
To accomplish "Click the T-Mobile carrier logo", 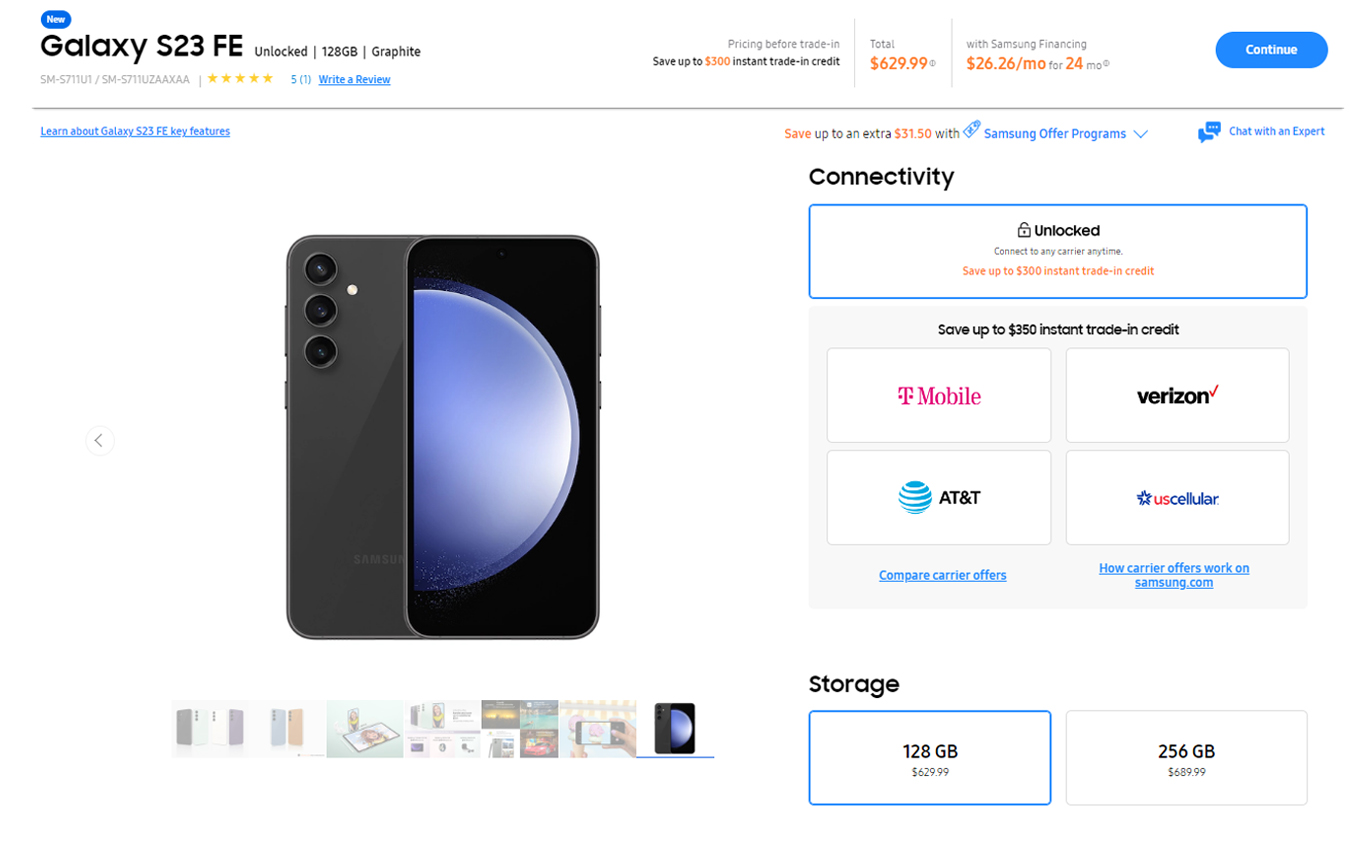I will (x=939, y=395).
